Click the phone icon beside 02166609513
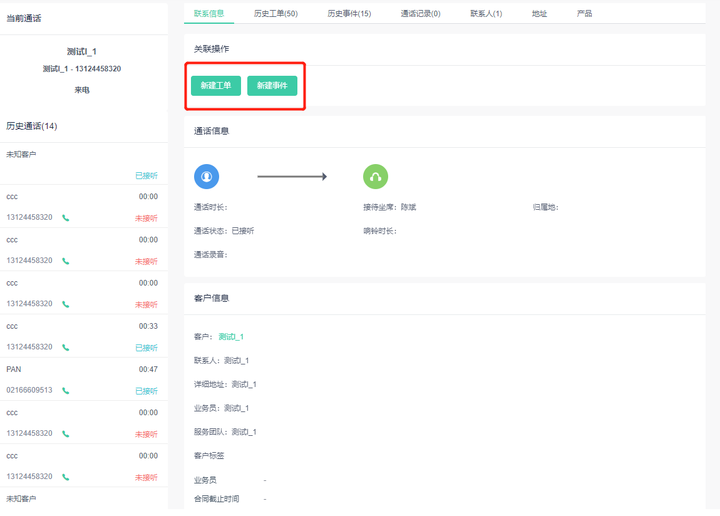 [x=66, y=391]
